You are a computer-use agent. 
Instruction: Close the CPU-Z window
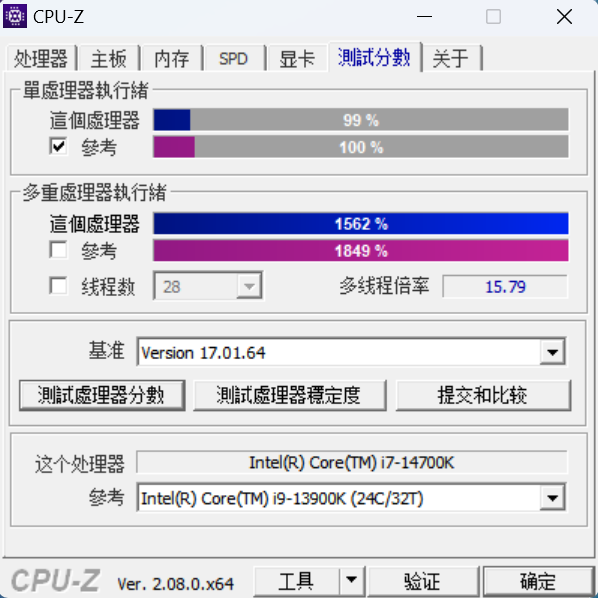564,17
